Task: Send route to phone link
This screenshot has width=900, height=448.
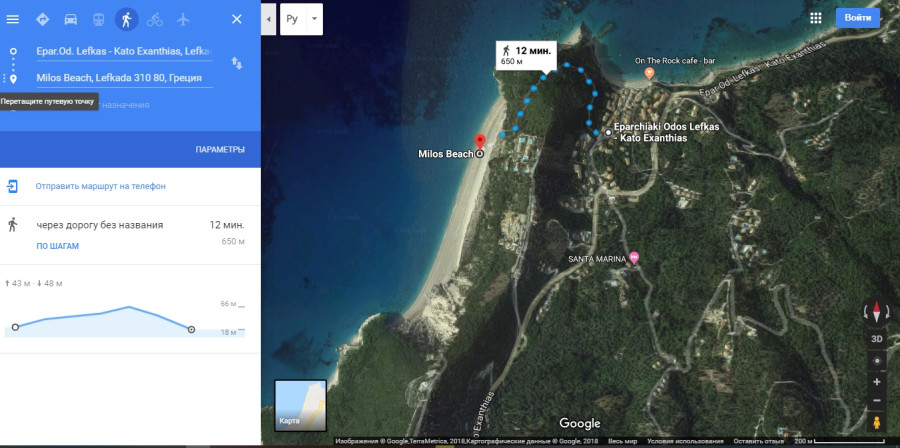Action: pos(100,186)
